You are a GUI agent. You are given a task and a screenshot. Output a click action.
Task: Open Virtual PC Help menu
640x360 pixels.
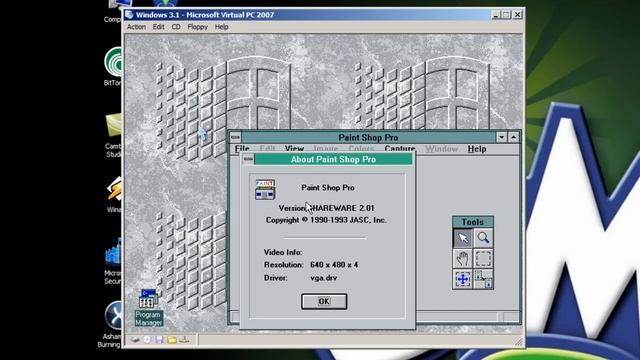[221, 27]
